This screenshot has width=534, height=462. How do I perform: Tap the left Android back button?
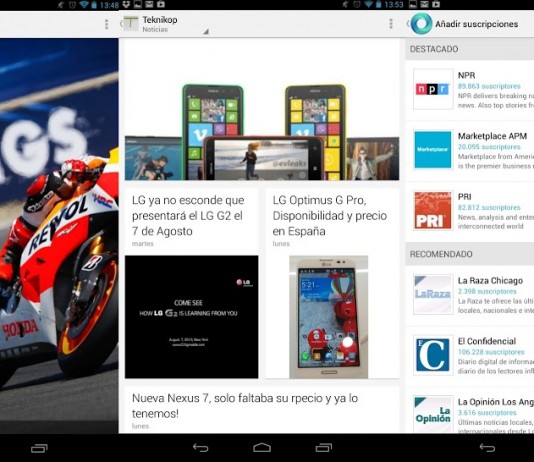(201, 448)
